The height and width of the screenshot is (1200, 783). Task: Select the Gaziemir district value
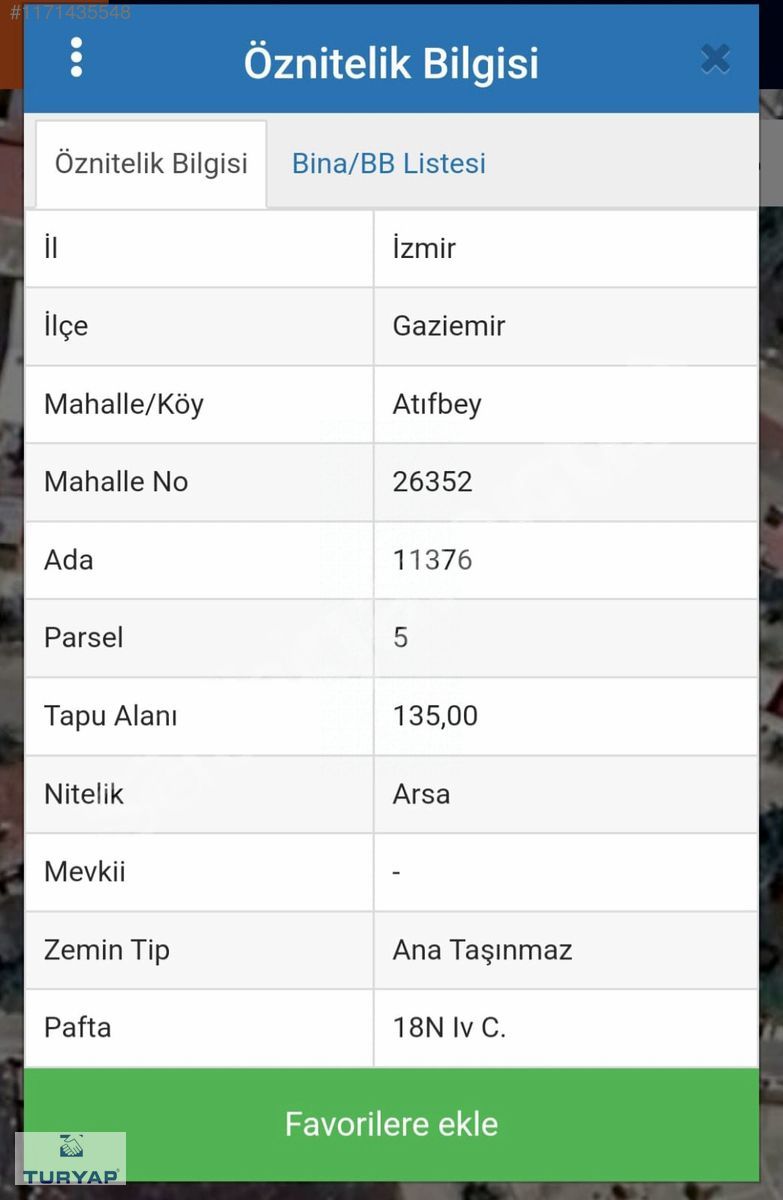[449, 326]
